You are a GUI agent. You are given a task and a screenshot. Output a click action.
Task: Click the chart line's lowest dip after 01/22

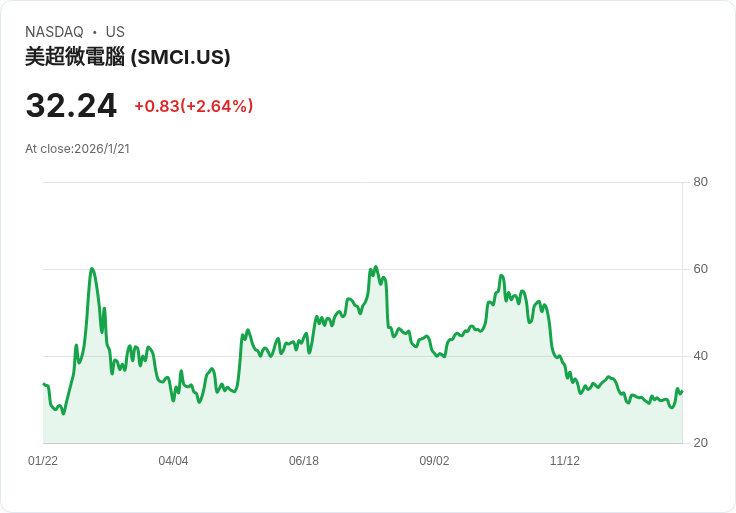pyautogui.click(x=63, y=413)
